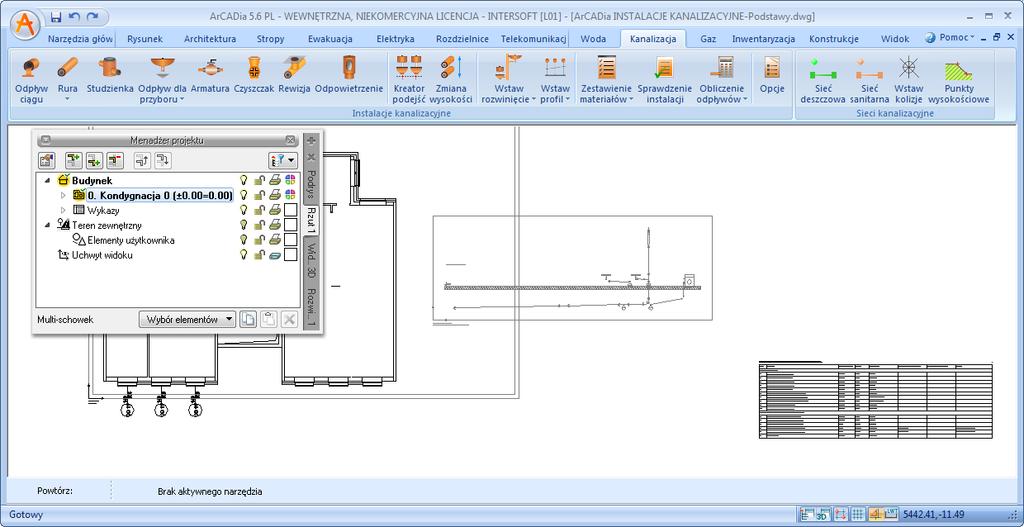The width and height of the screenshot is (1024, 527).
Task: Open the Pomoc dropdown menu
Action: click(x=956, y=38)
